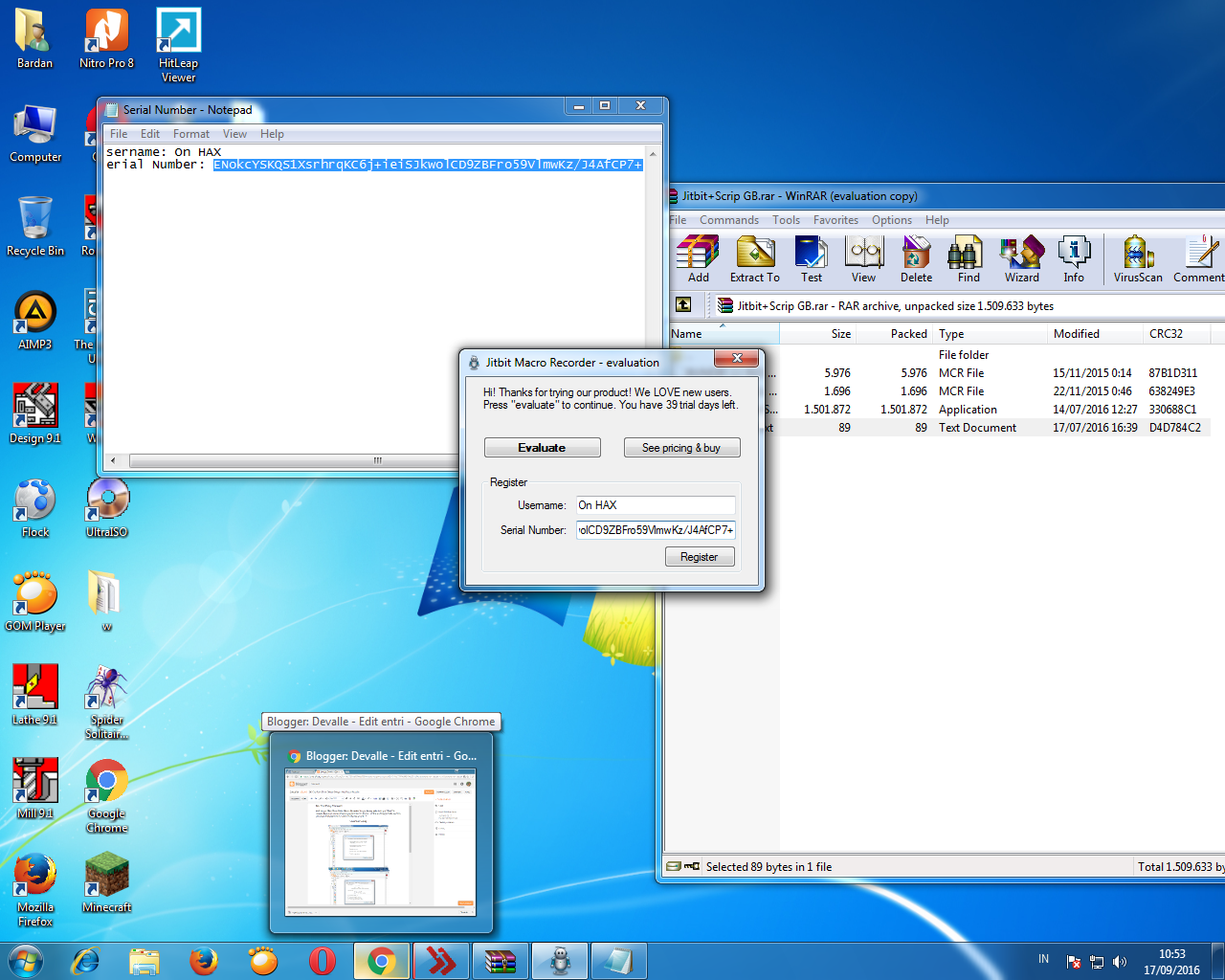Launch the WinRAR Wizard icon

click(1021, 258)
